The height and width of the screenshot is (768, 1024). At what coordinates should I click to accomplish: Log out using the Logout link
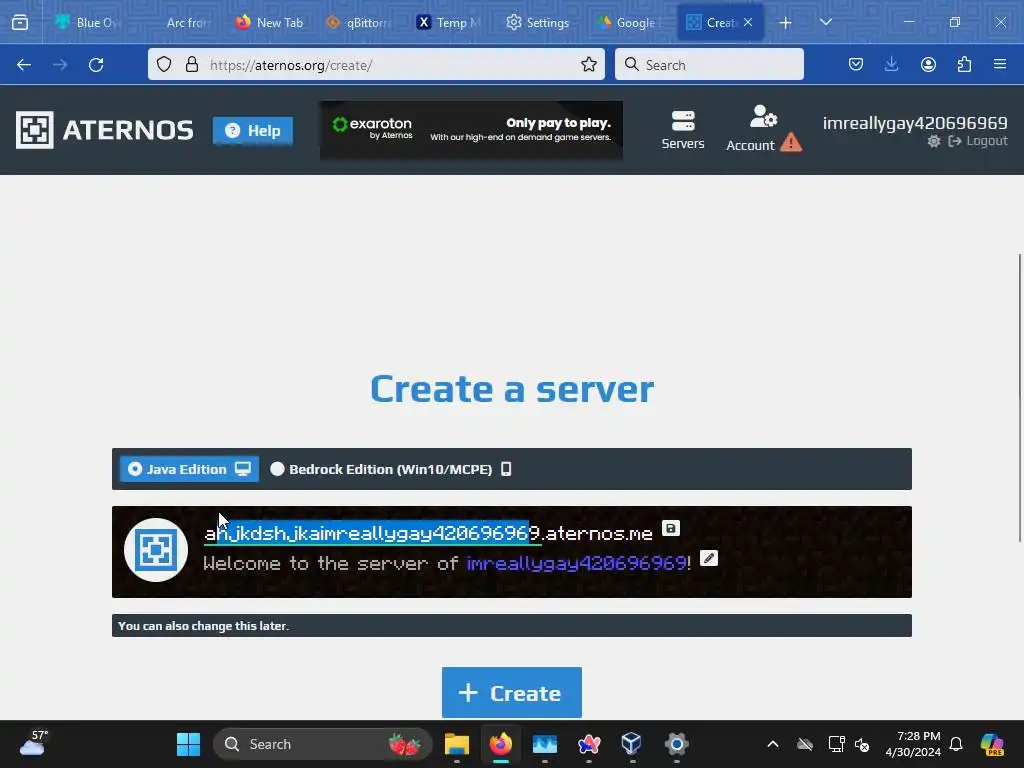tap(978, 141)
